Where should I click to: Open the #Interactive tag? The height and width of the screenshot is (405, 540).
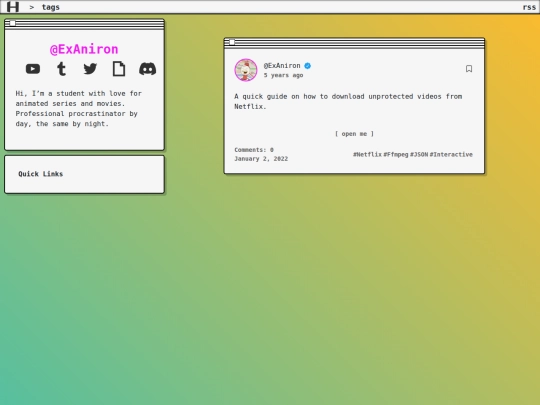click(451, 155)
